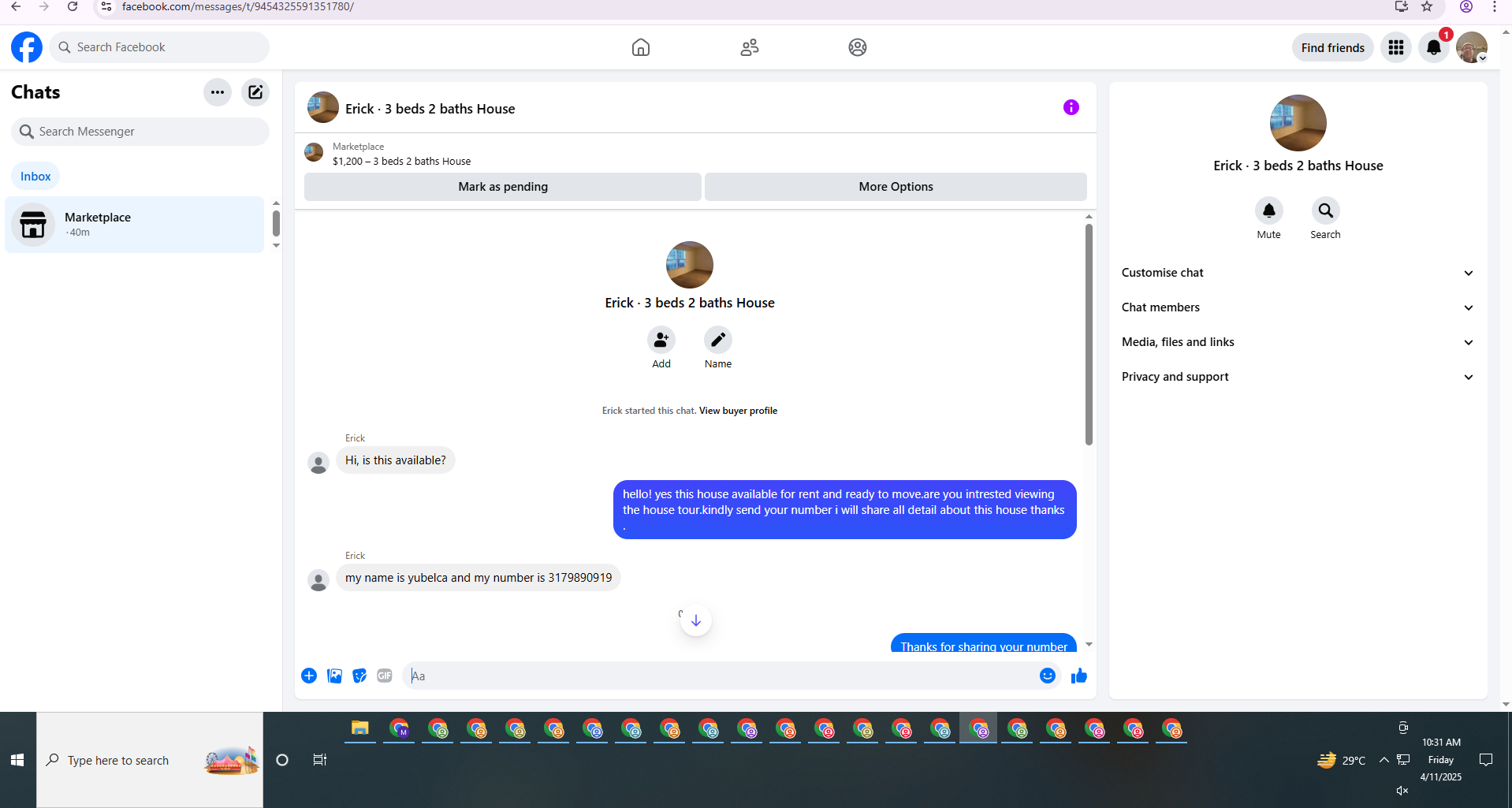Click the conversation scrollbar thumb
The image size is (1512, 808).
tap(1089, 335)
